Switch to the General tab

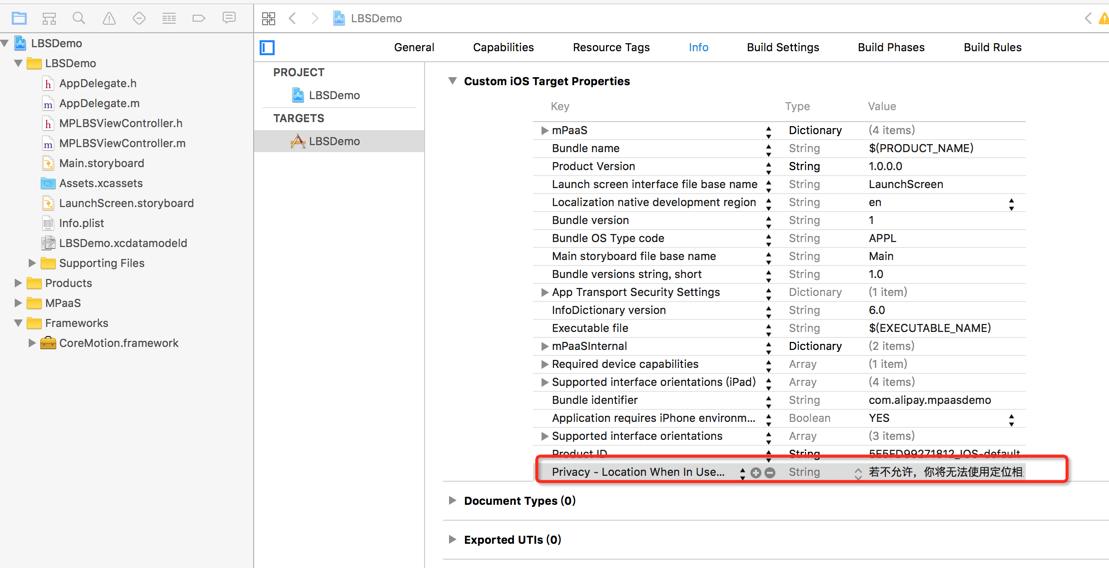[x=414, y=47]
